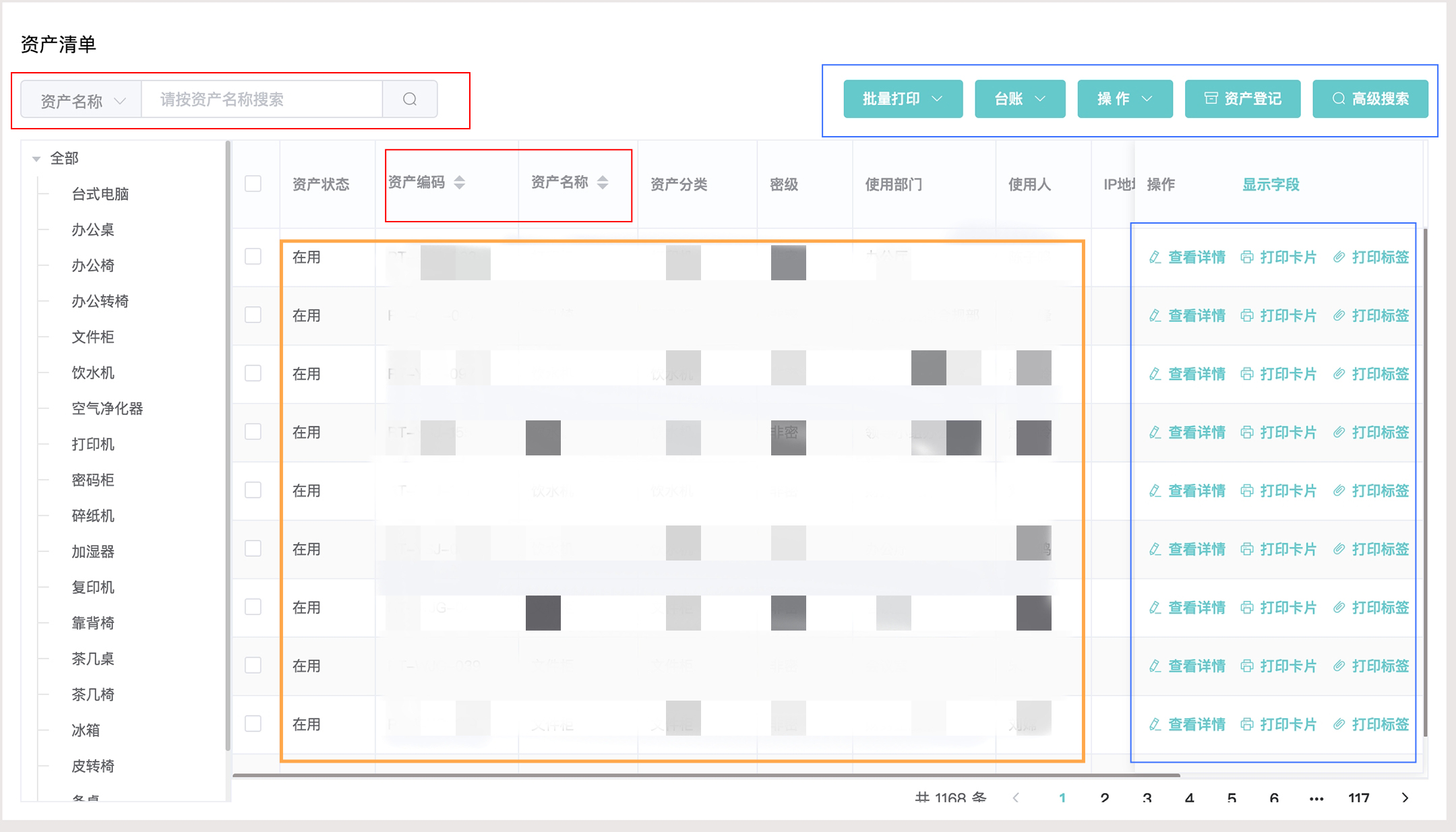Open 查看详情 in the sixth row
1456x832 pixels.
[1188, 549]
